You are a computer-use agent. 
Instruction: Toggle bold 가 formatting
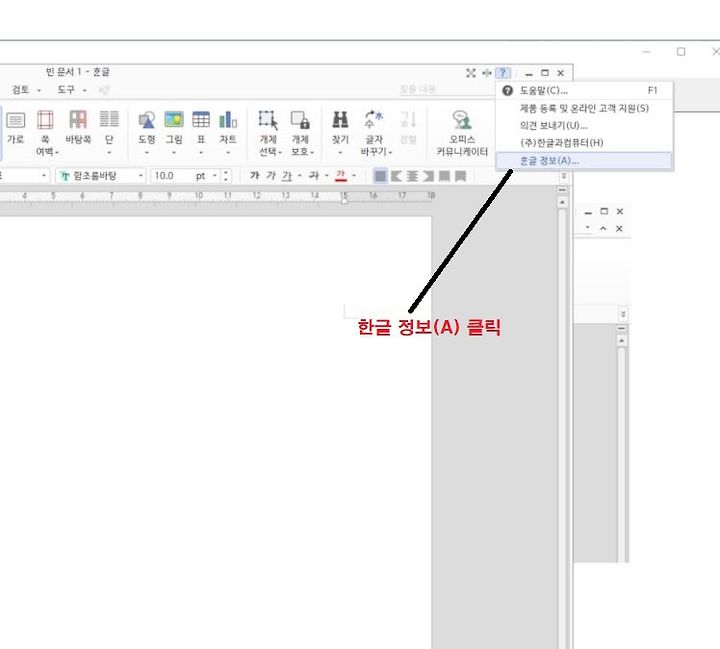pyautogui.click(x=255, y=175)
